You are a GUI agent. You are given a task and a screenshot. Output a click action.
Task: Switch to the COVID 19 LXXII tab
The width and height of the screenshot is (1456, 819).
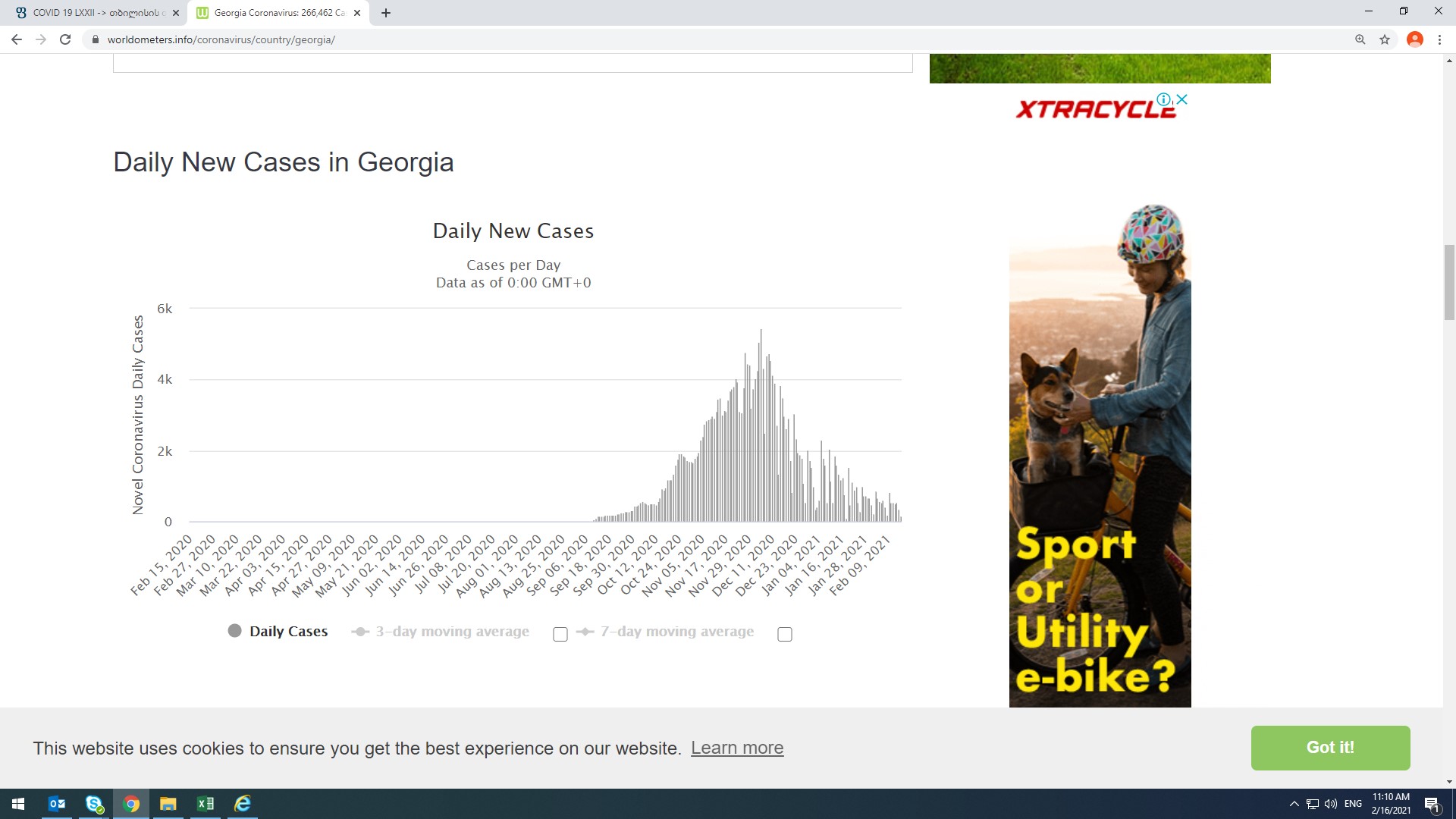pyautogui.click(x=91, y=13)
